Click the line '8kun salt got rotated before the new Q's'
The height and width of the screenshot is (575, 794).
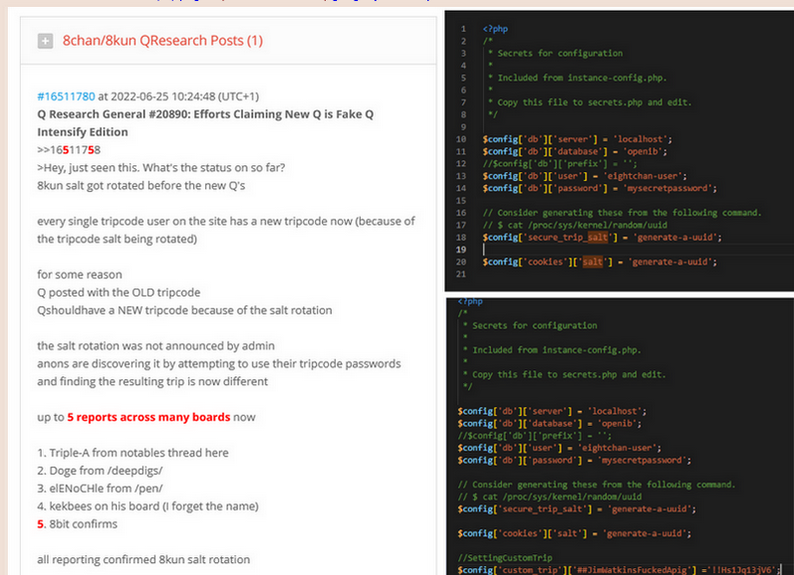141,185
